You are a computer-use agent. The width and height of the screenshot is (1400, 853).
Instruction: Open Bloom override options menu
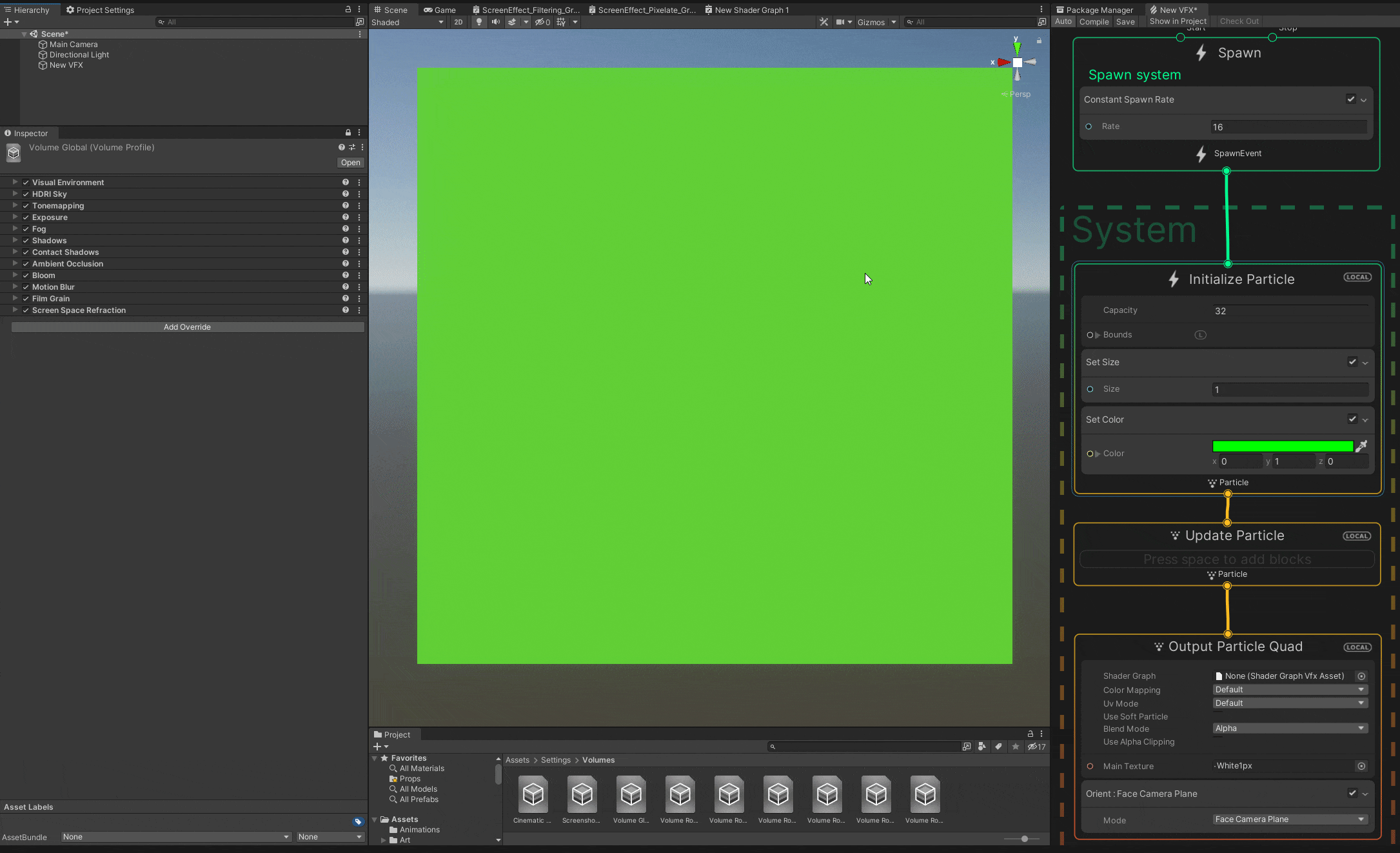click(359, 276)
